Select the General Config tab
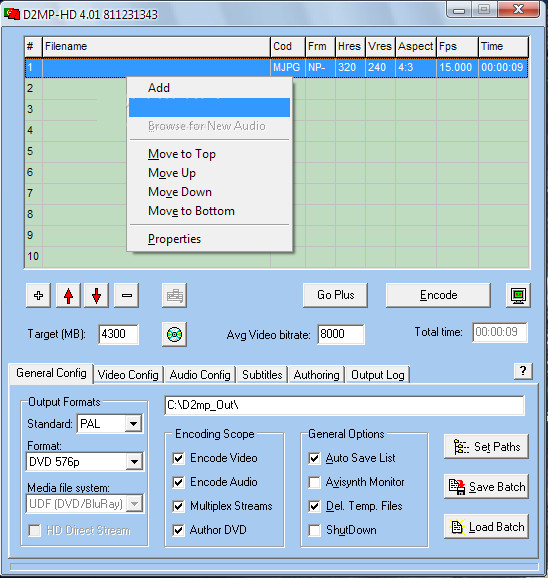The width and height of the screenshot is (548, 578). pos(51,373)
